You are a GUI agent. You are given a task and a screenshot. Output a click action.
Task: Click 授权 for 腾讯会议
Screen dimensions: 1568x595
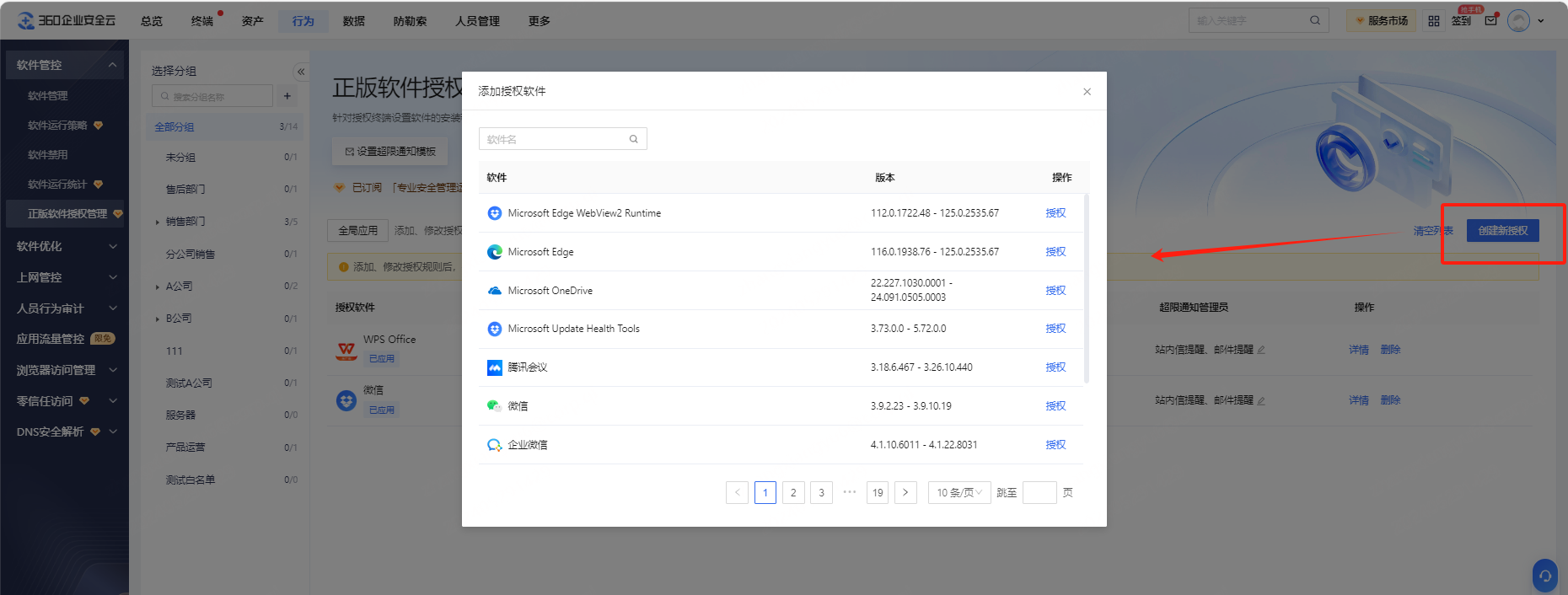click(1055, 367)
